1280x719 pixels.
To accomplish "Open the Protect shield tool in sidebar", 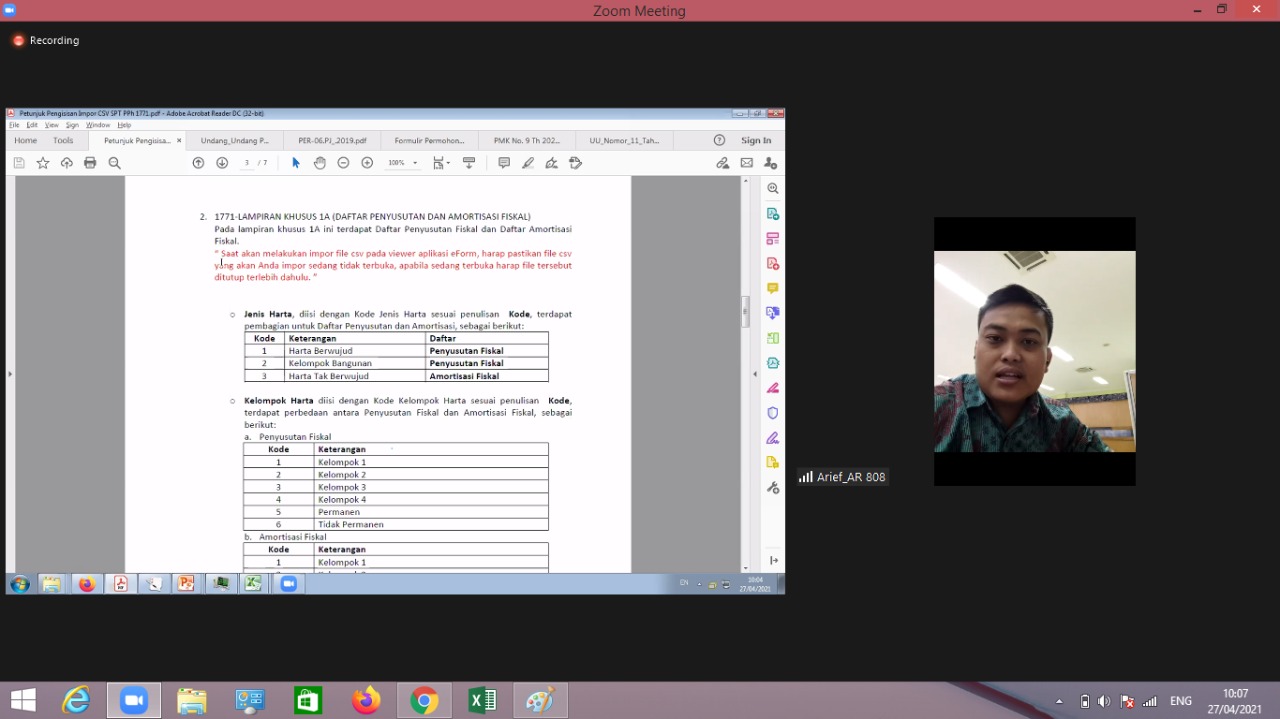I will [x=772, y=413].
